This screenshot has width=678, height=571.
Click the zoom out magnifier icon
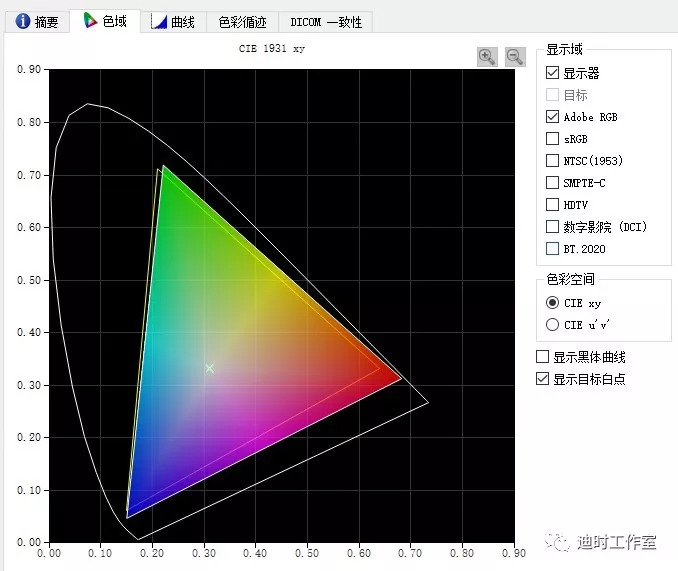[x=515, y=57]
